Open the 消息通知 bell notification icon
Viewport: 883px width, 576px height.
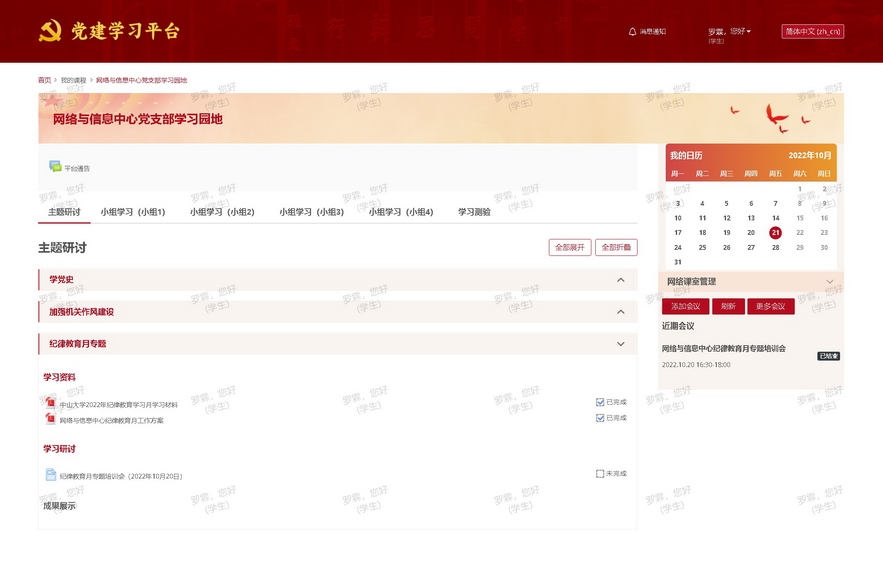(632, 31)
